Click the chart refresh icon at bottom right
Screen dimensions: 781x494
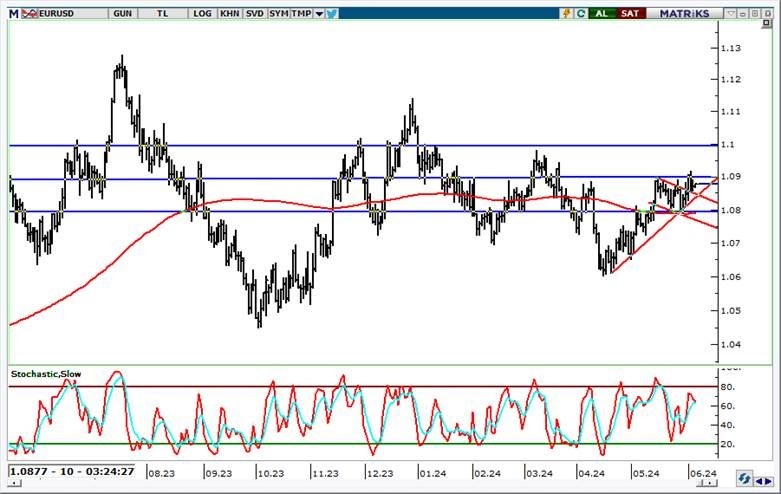pos(745,478)
